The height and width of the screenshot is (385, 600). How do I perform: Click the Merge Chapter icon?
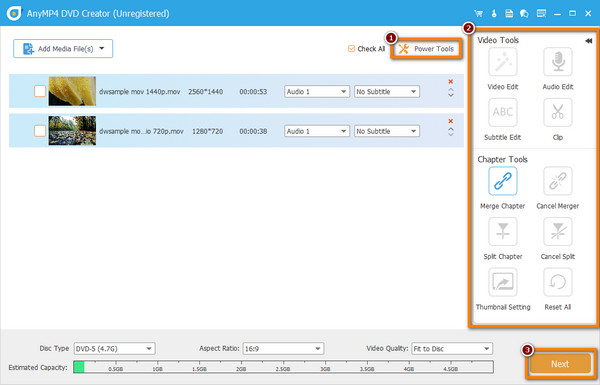[502, 181]
